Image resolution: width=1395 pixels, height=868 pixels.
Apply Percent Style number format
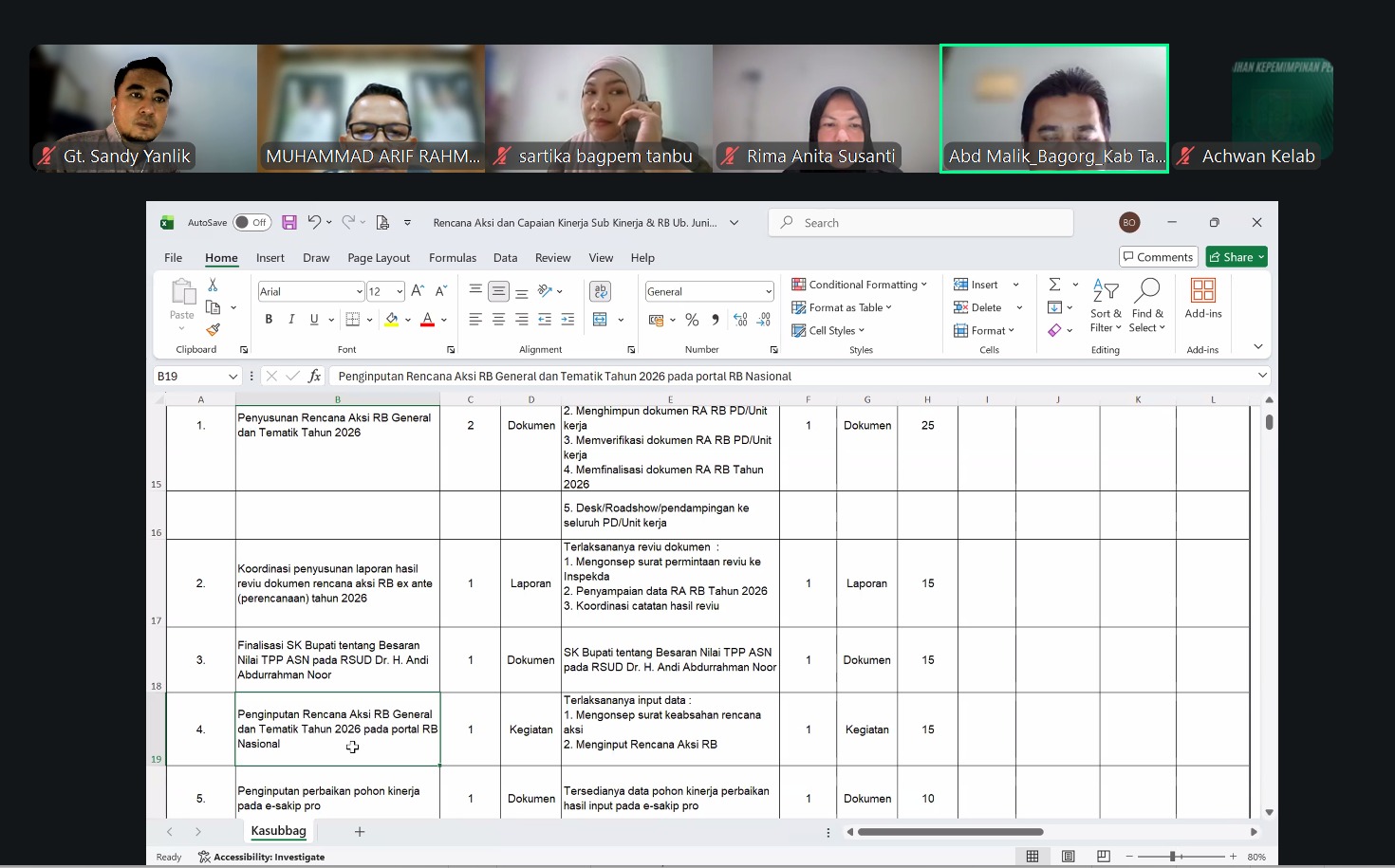click(x=692, y=320)
